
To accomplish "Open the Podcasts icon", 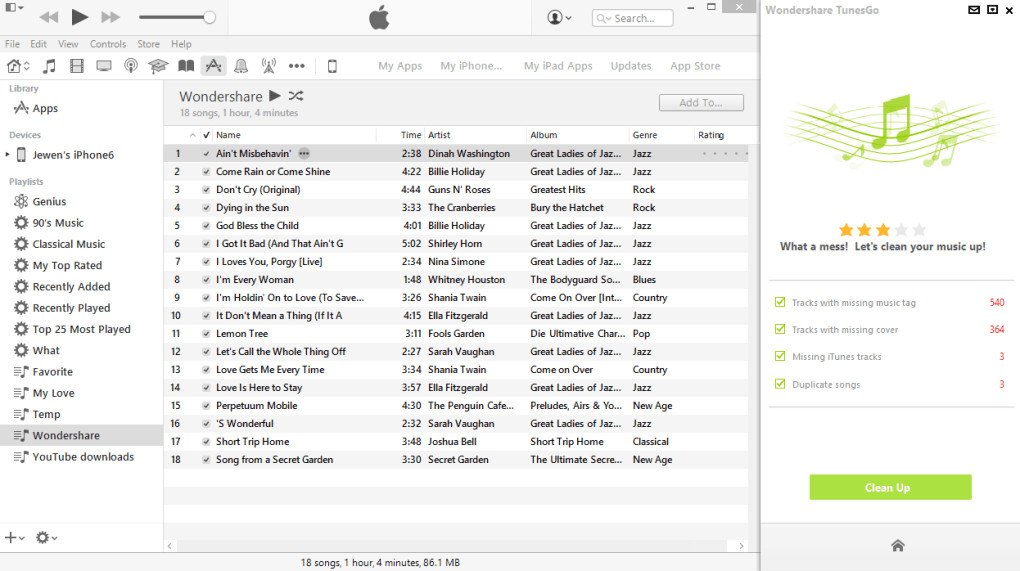I will (x=131, y=66).
